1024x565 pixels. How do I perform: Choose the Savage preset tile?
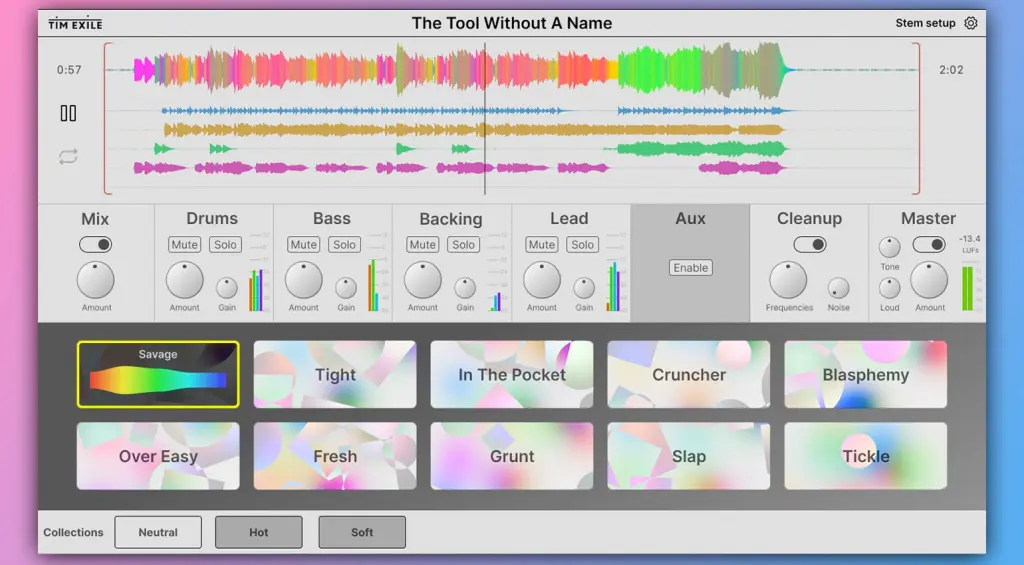(158, 374)
